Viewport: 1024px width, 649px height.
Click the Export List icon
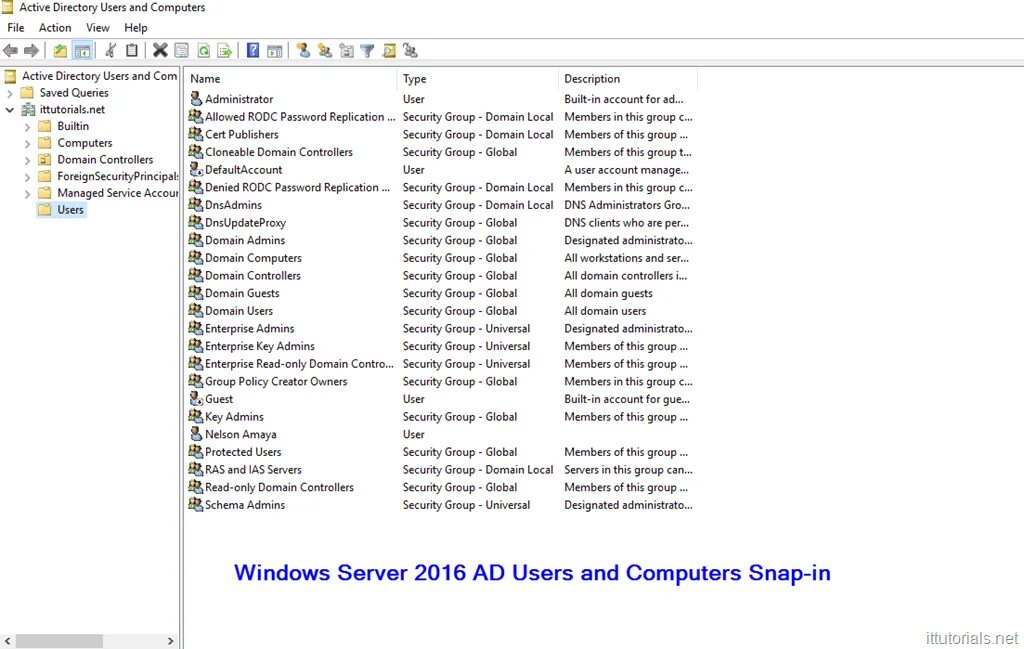point(225,50)
